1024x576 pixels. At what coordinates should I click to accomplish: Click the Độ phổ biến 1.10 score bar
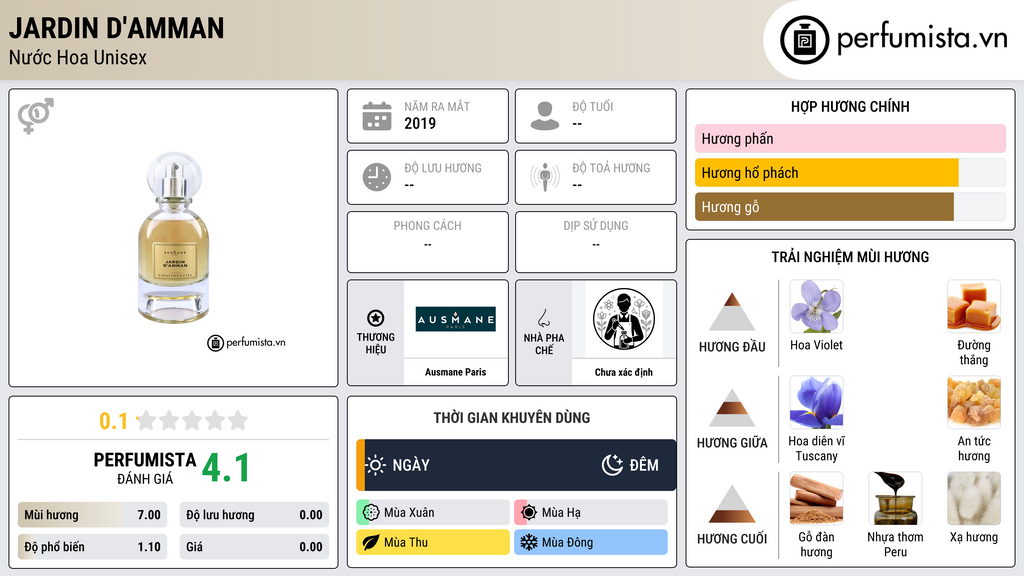tap(92, 547)
